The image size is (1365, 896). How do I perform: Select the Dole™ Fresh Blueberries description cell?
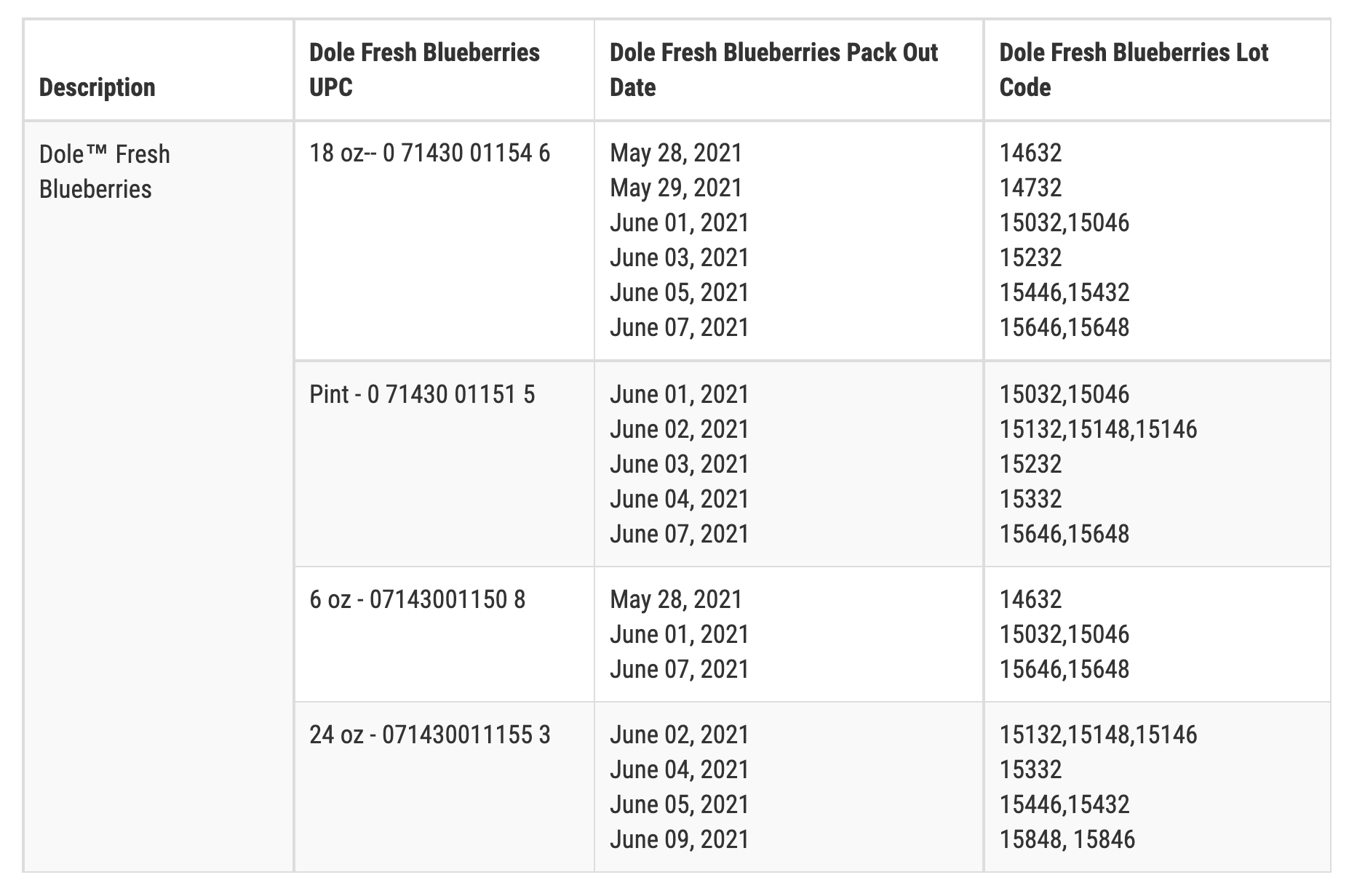point(104,172)
